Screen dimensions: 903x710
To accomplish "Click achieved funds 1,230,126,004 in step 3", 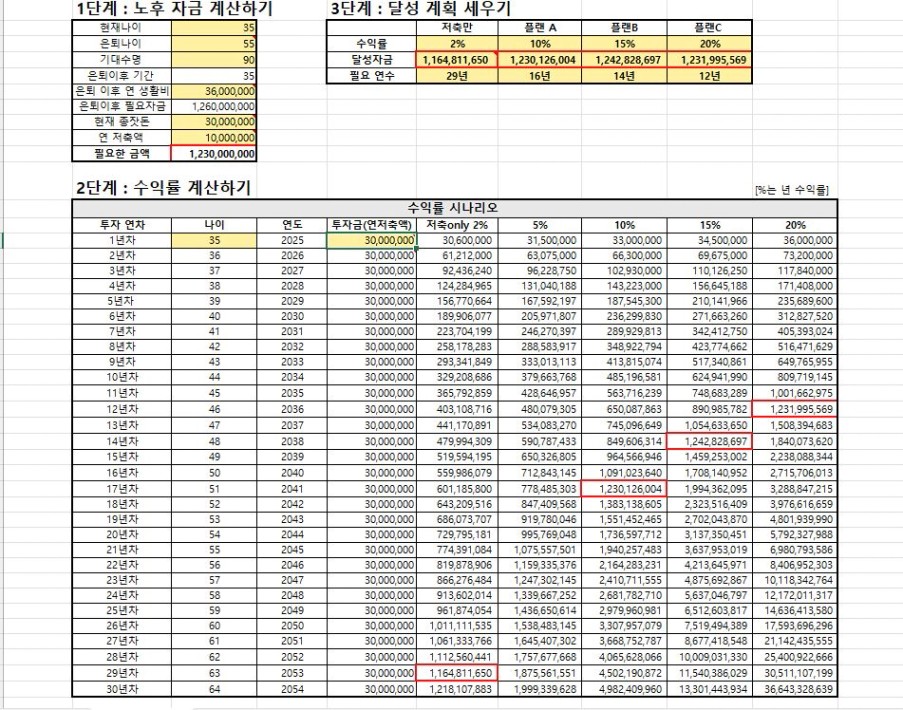I will (x=540, y=60).
